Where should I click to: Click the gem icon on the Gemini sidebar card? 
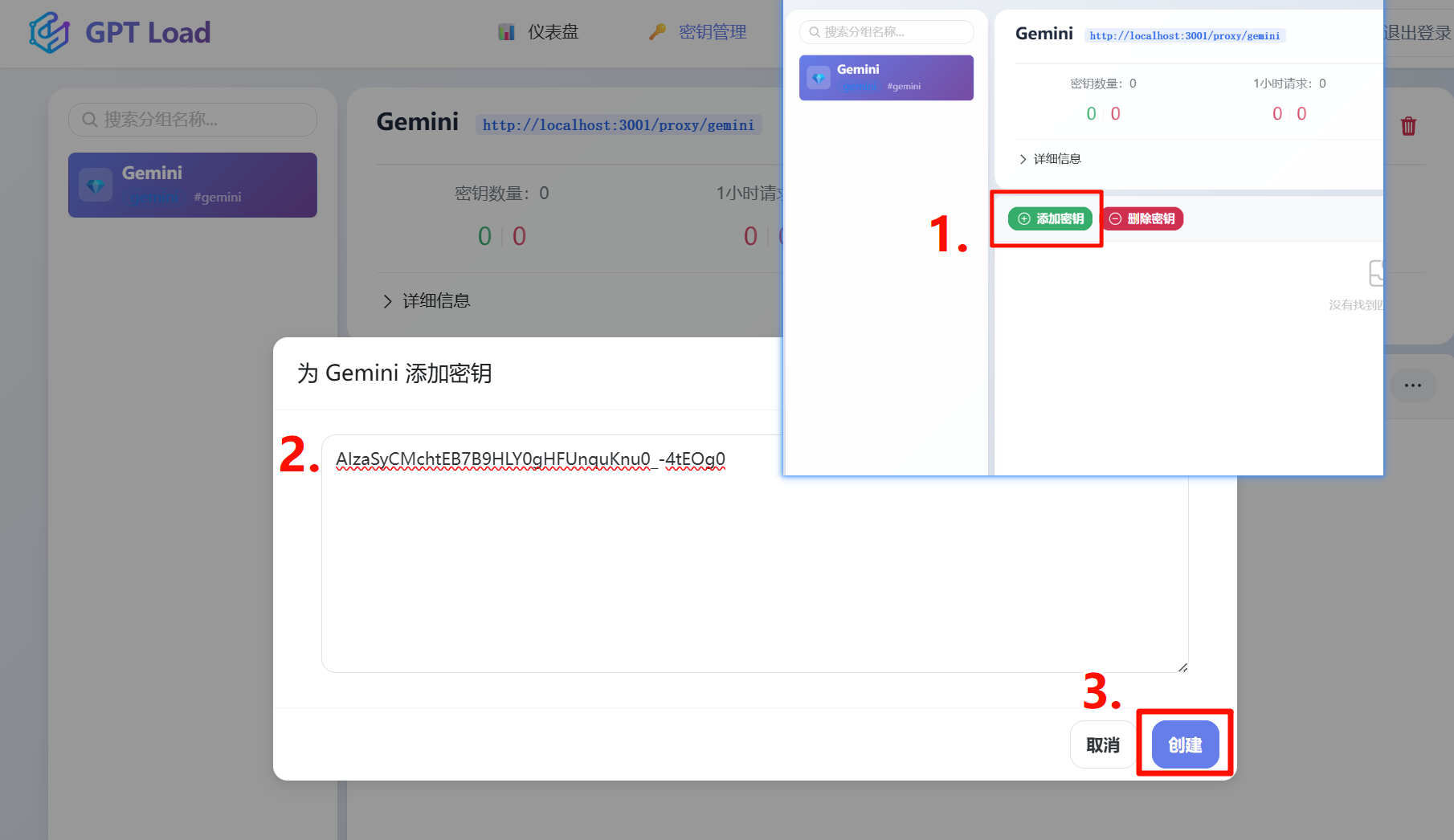(96, 184)
